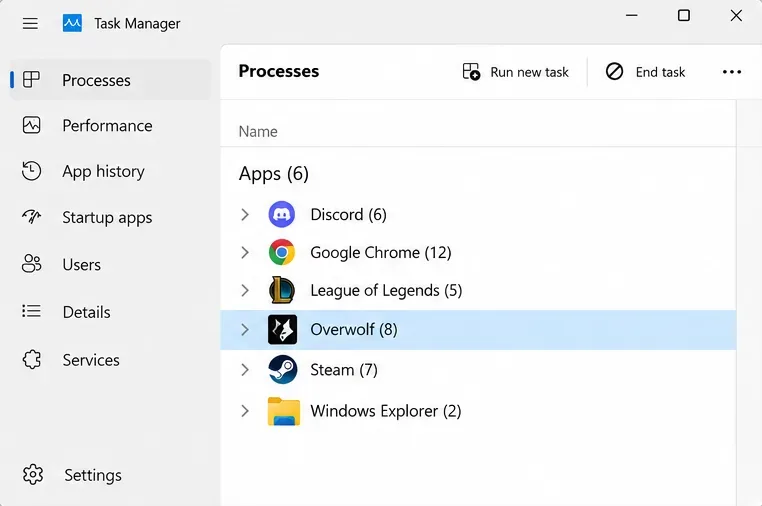Click the Overwolf wolf icon
The width and height of the screenshot is (762, 506).
(282, 330)
